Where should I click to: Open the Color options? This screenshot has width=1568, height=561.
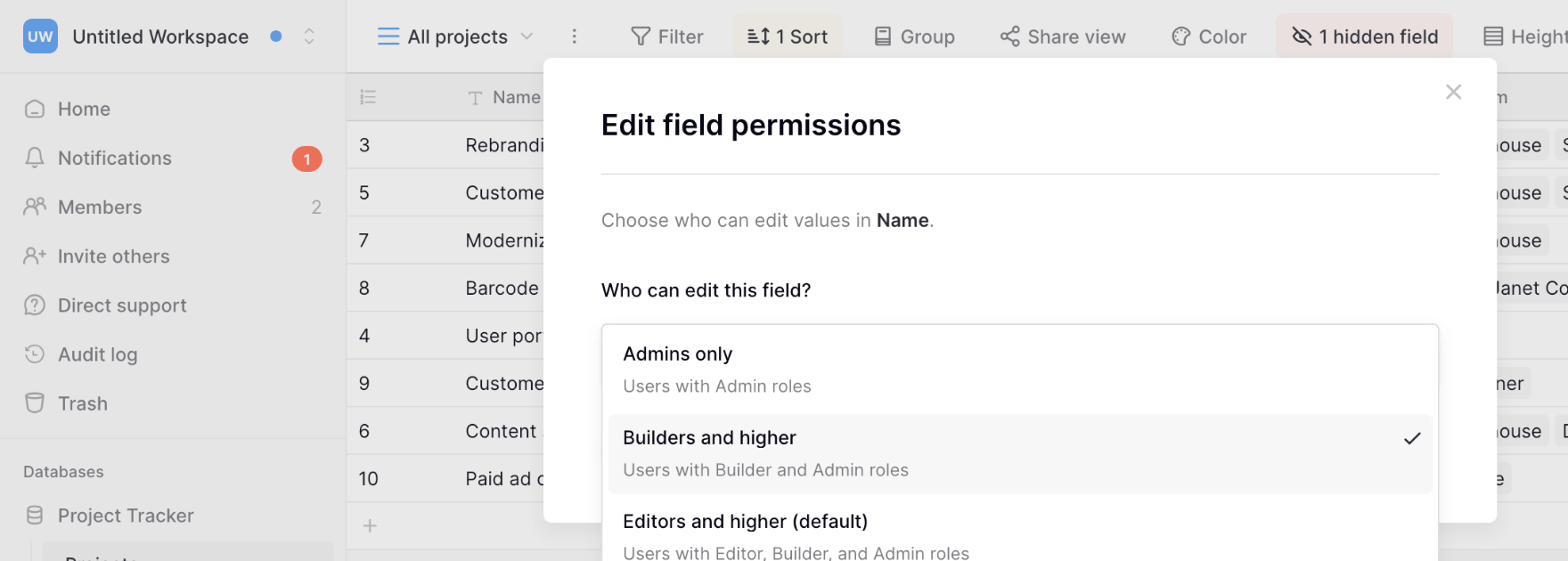click(1209, 37)
